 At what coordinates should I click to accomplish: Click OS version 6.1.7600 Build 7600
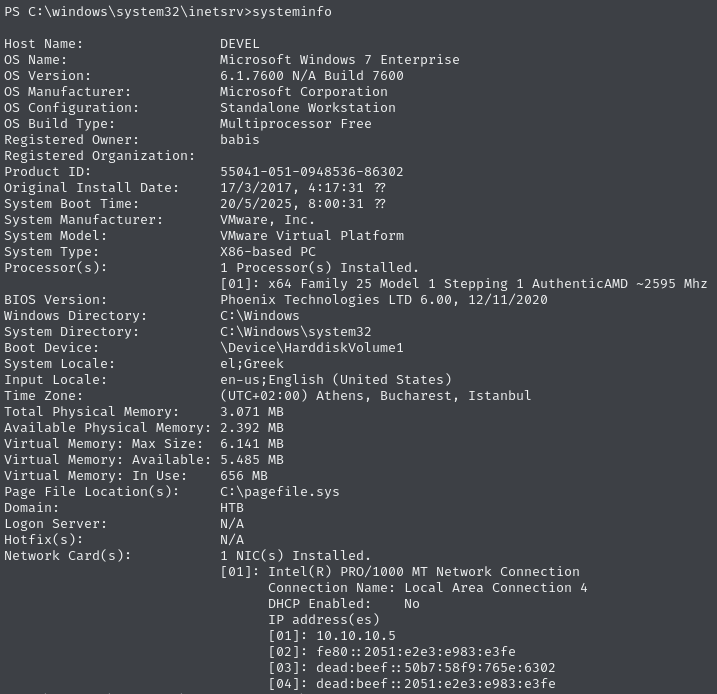click(x=312, y=76)
